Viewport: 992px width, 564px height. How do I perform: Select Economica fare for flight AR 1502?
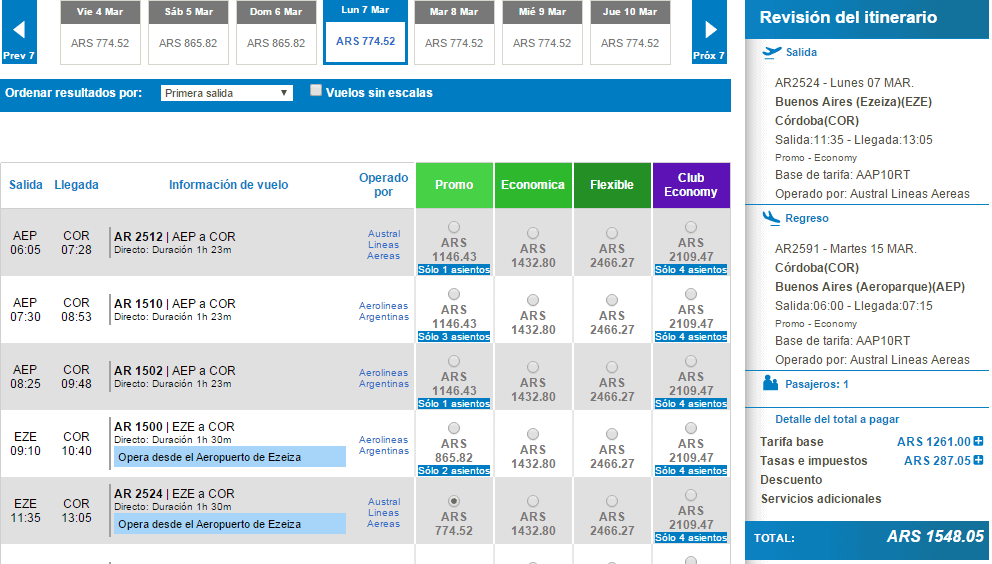click(x=533, y=367)
